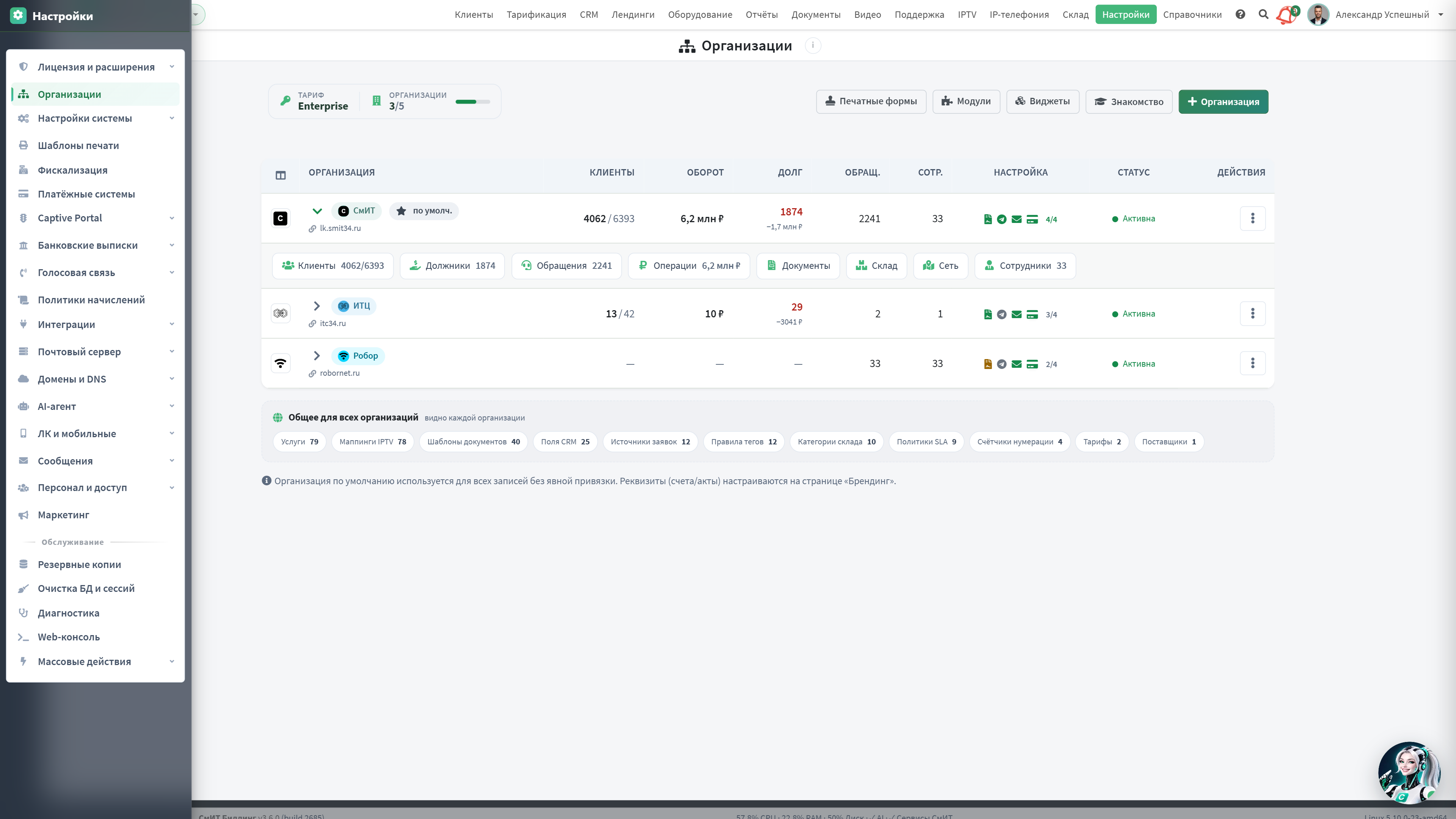The height and width of the screenshot is (819, 1456).
Task: Open the lk.smit34.ru link
Action: 340,228
